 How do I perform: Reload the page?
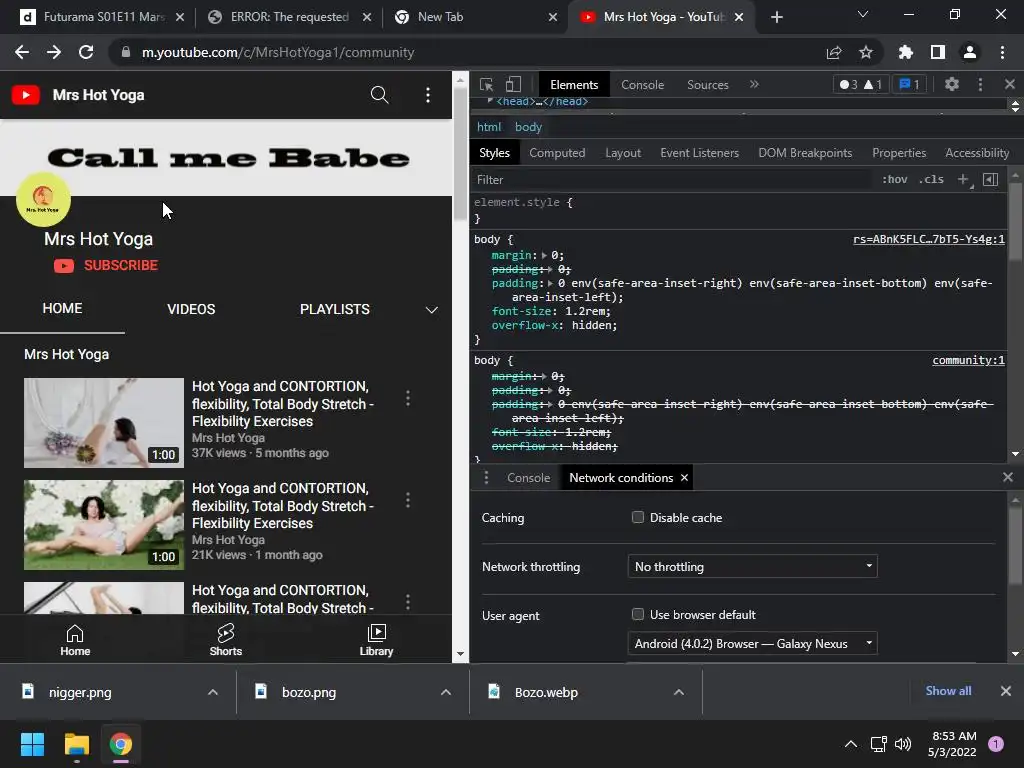tap(86, 52)
